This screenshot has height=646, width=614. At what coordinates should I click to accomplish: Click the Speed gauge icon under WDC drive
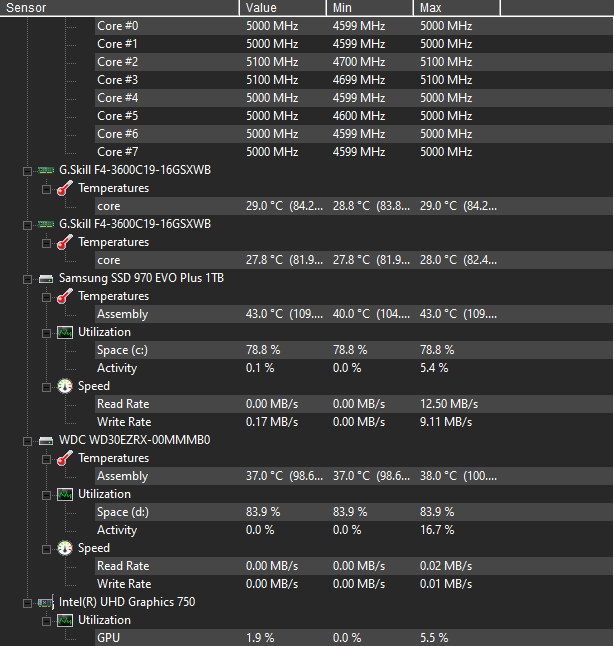point(65,548)
